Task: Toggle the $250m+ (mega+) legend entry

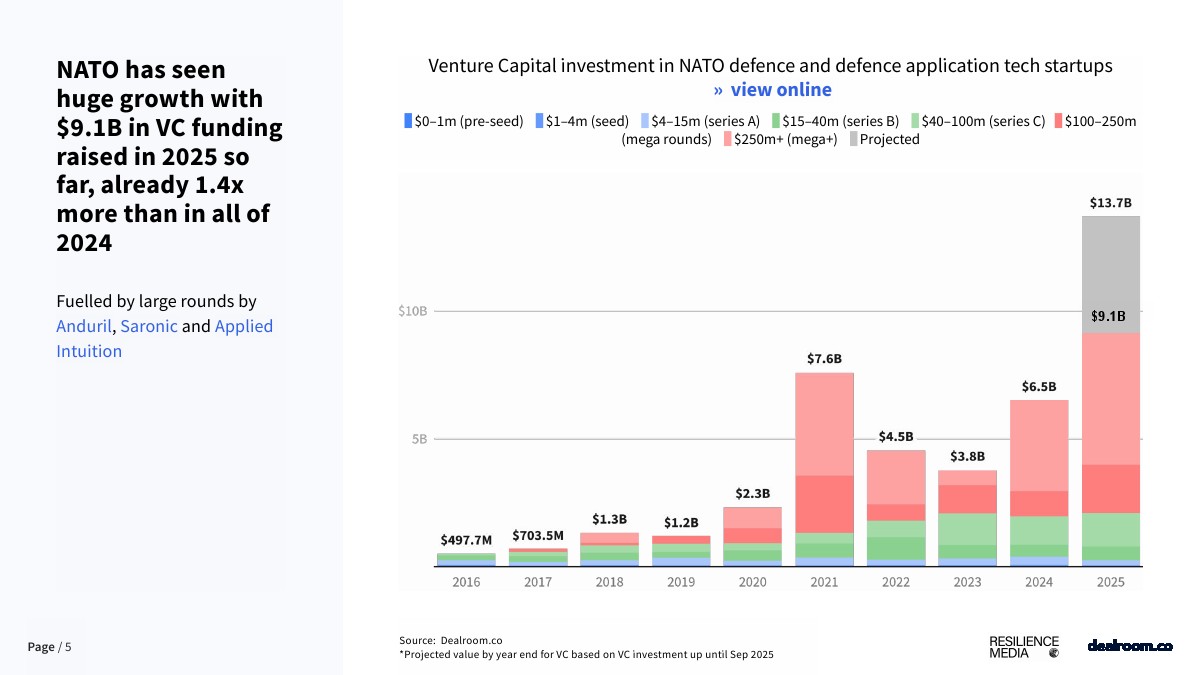Action: (785, 139)
